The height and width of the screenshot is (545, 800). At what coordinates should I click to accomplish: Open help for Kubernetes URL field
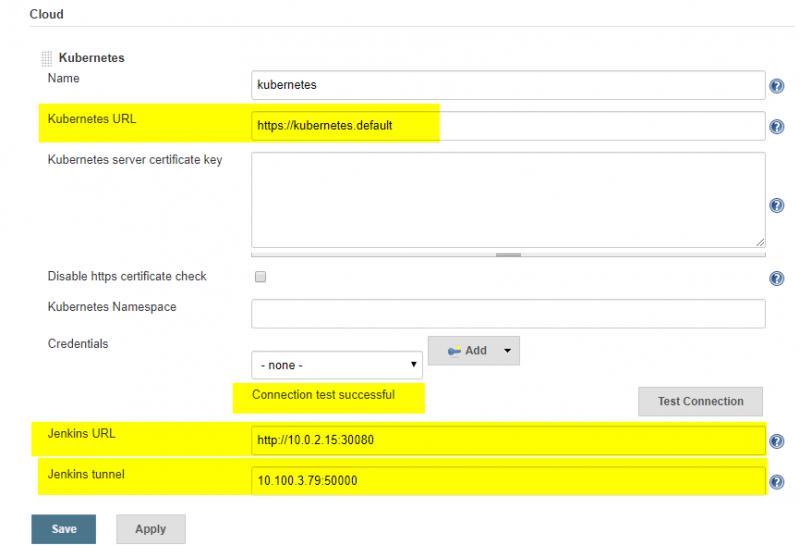pos(777,126)
